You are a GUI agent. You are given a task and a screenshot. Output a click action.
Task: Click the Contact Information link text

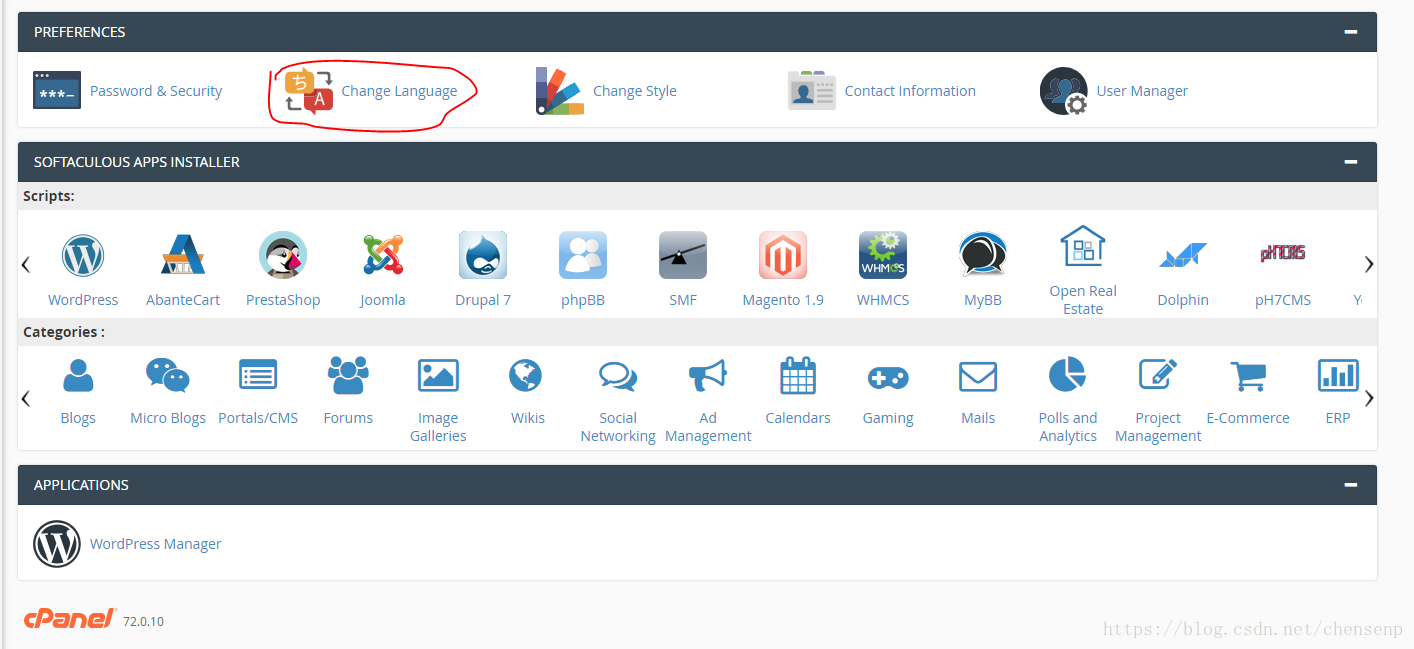pyautogui.click(x=910, y=91)
